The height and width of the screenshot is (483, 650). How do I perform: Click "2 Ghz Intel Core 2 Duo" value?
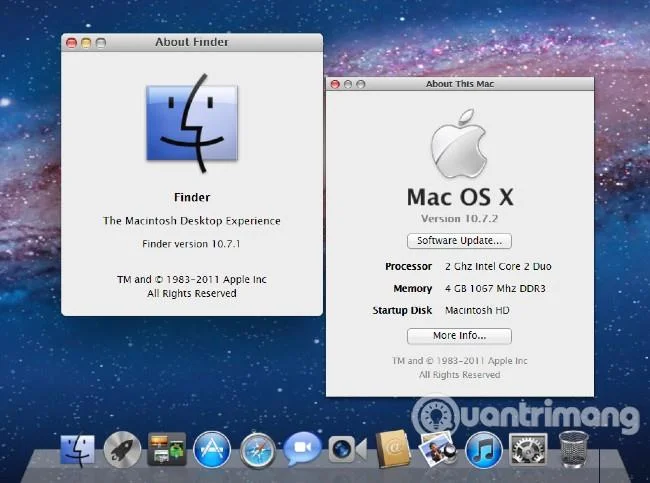(498, 267)
